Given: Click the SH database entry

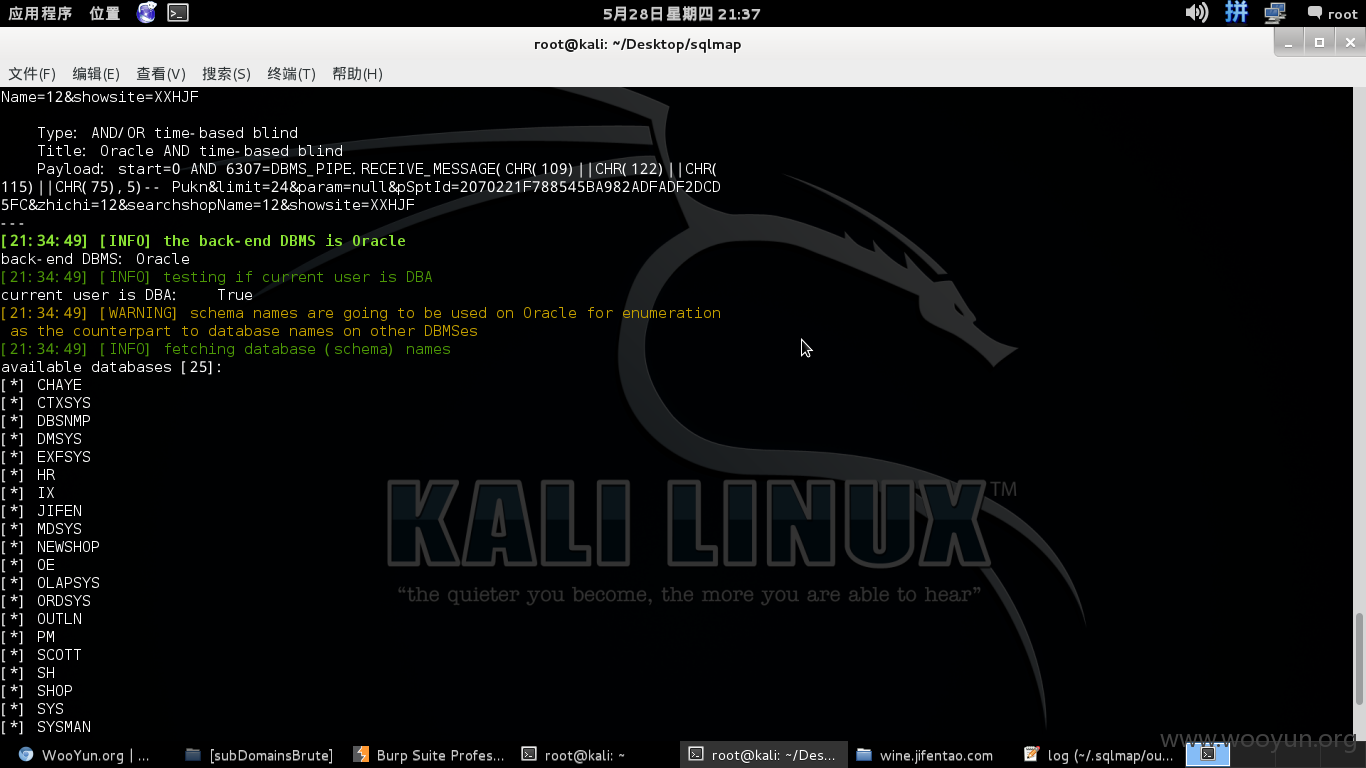Looking at the screenshot, I should tap(28, 673).
